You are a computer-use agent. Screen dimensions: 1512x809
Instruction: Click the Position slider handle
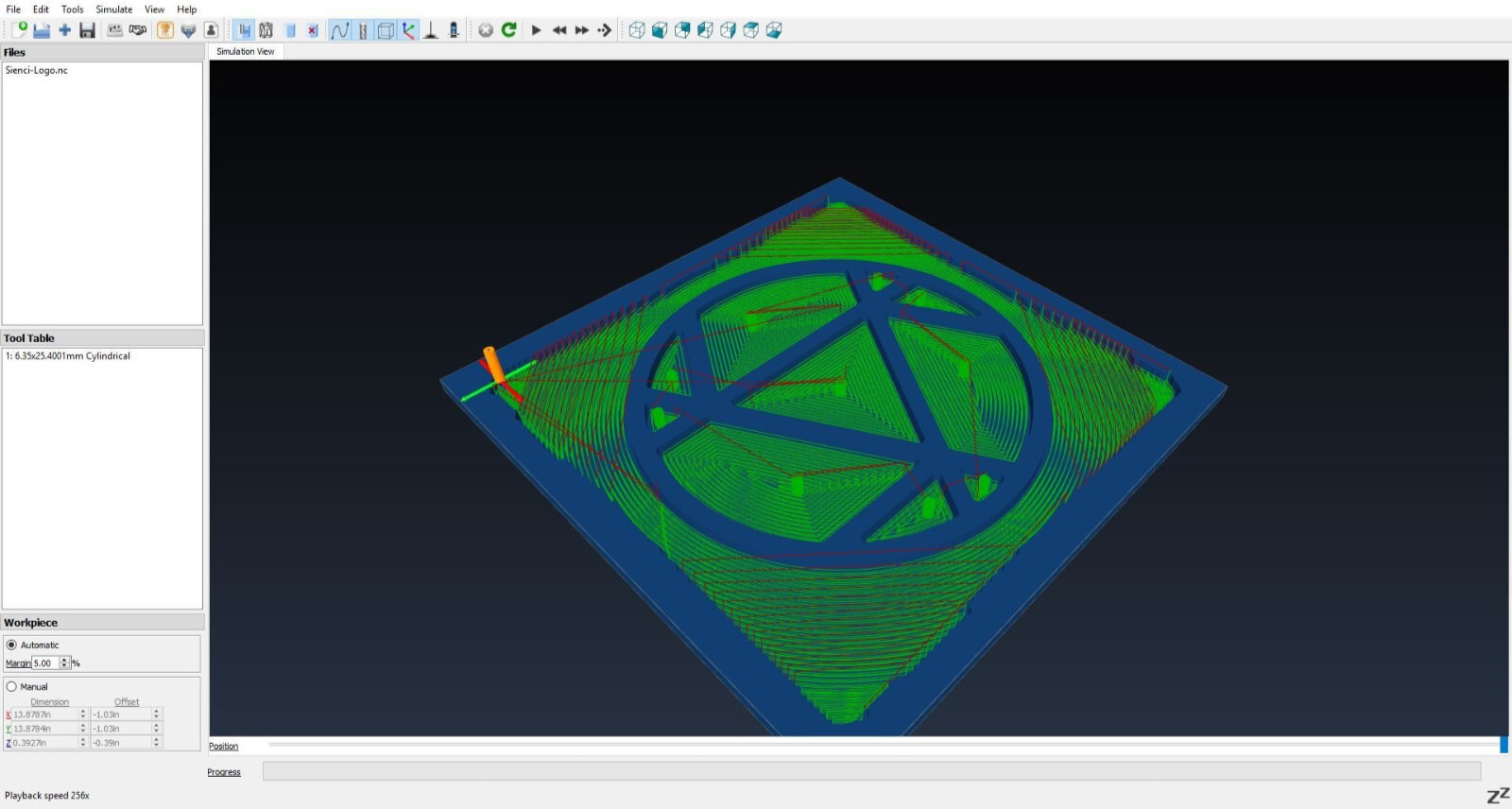pos(1503,745)
